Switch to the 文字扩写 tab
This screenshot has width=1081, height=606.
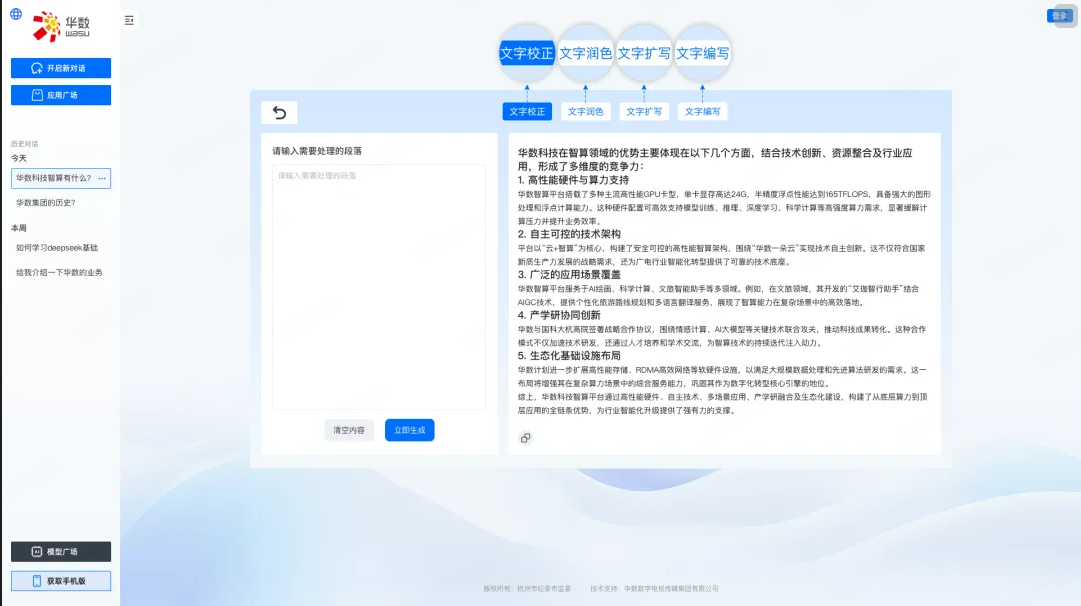[644, 112]
